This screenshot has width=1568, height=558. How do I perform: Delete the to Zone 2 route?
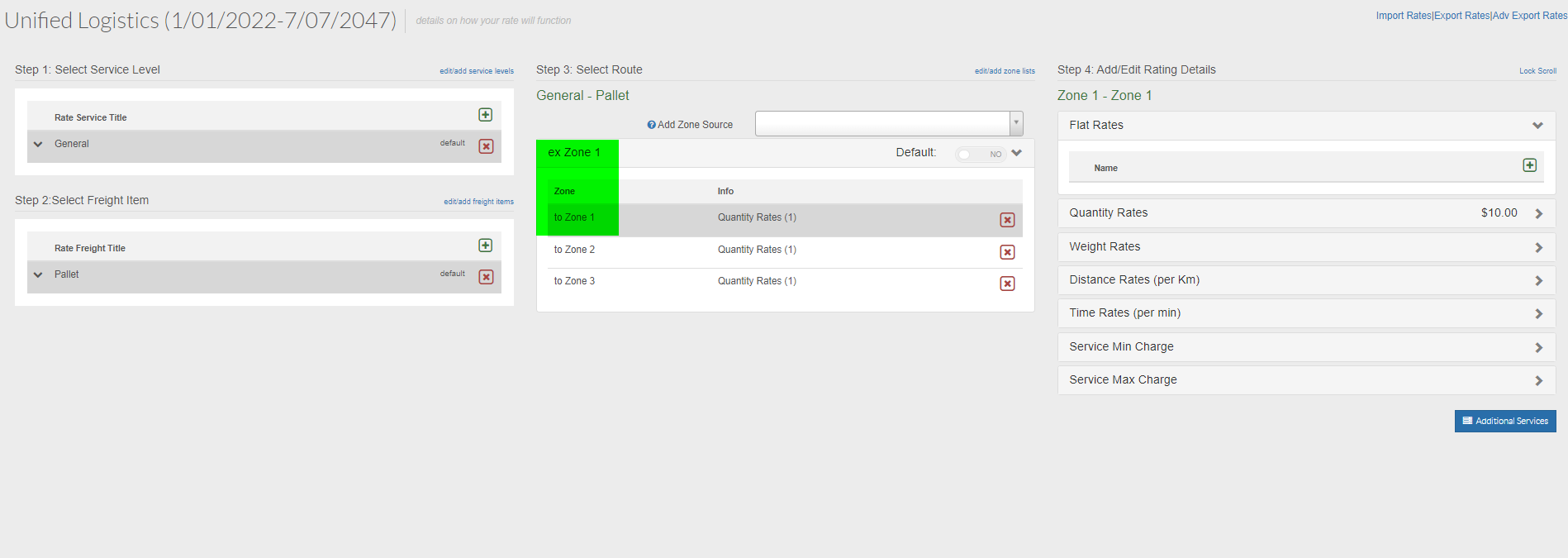[1007, 252]
